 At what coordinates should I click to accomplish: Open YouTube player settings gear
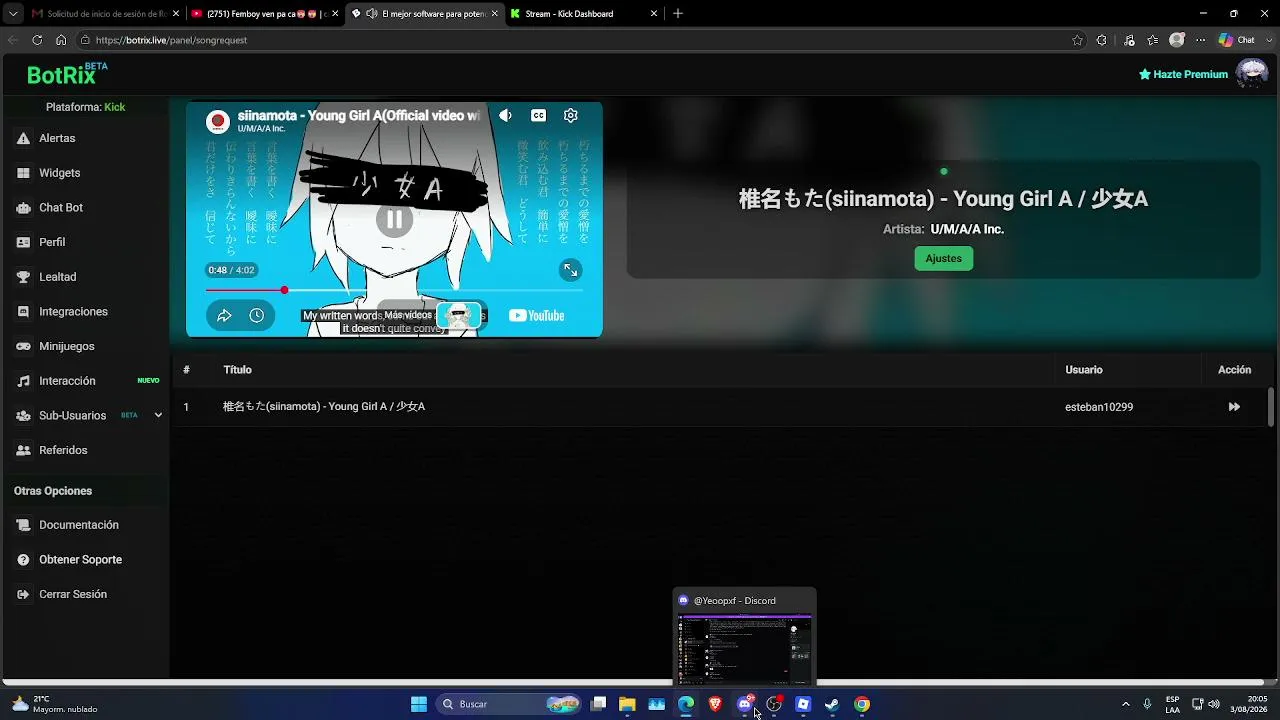570,115
